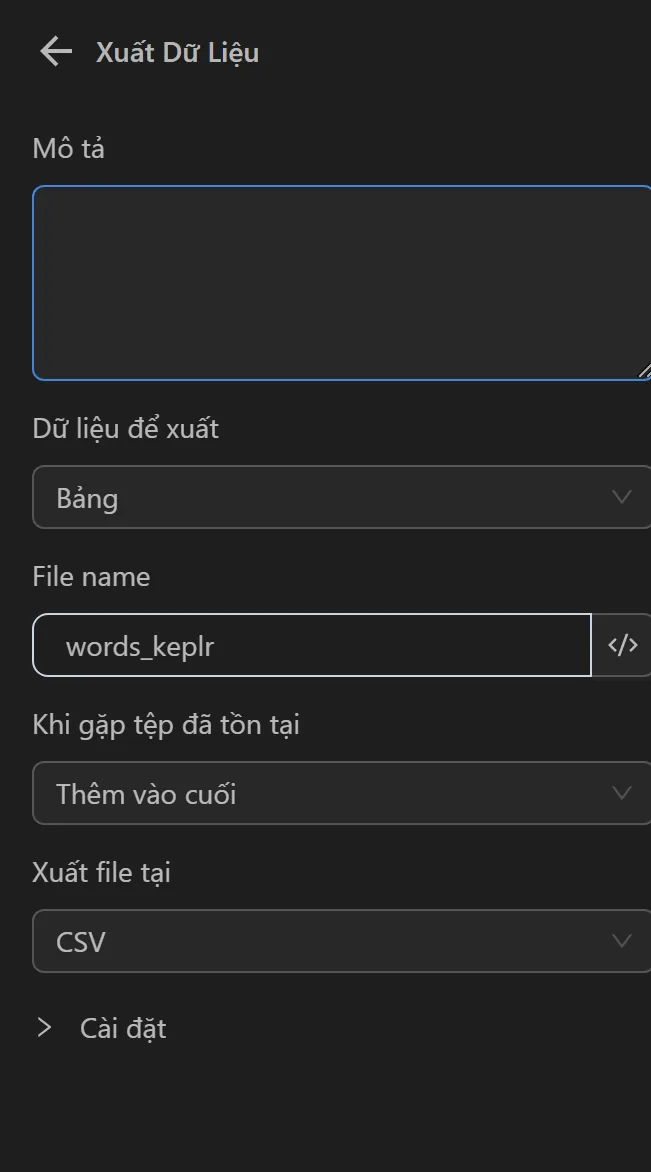
Task: Click the Xuất Dữ Liệu panel title
Action: click(177, 52)
